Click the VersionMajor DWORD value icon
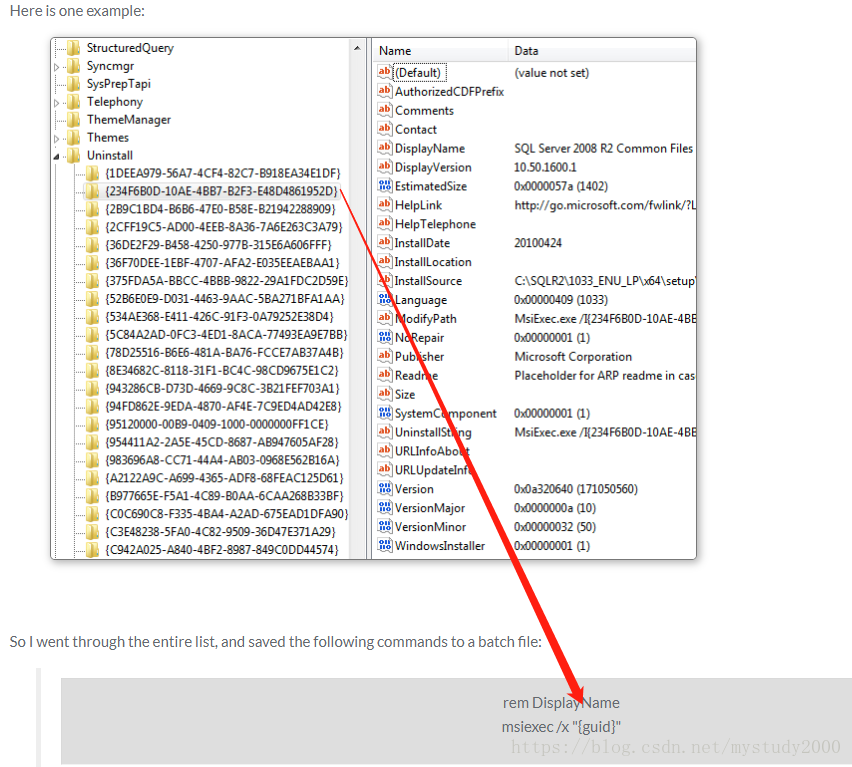The height and width of the screenshot is (767, 852). tap(385, 507)
